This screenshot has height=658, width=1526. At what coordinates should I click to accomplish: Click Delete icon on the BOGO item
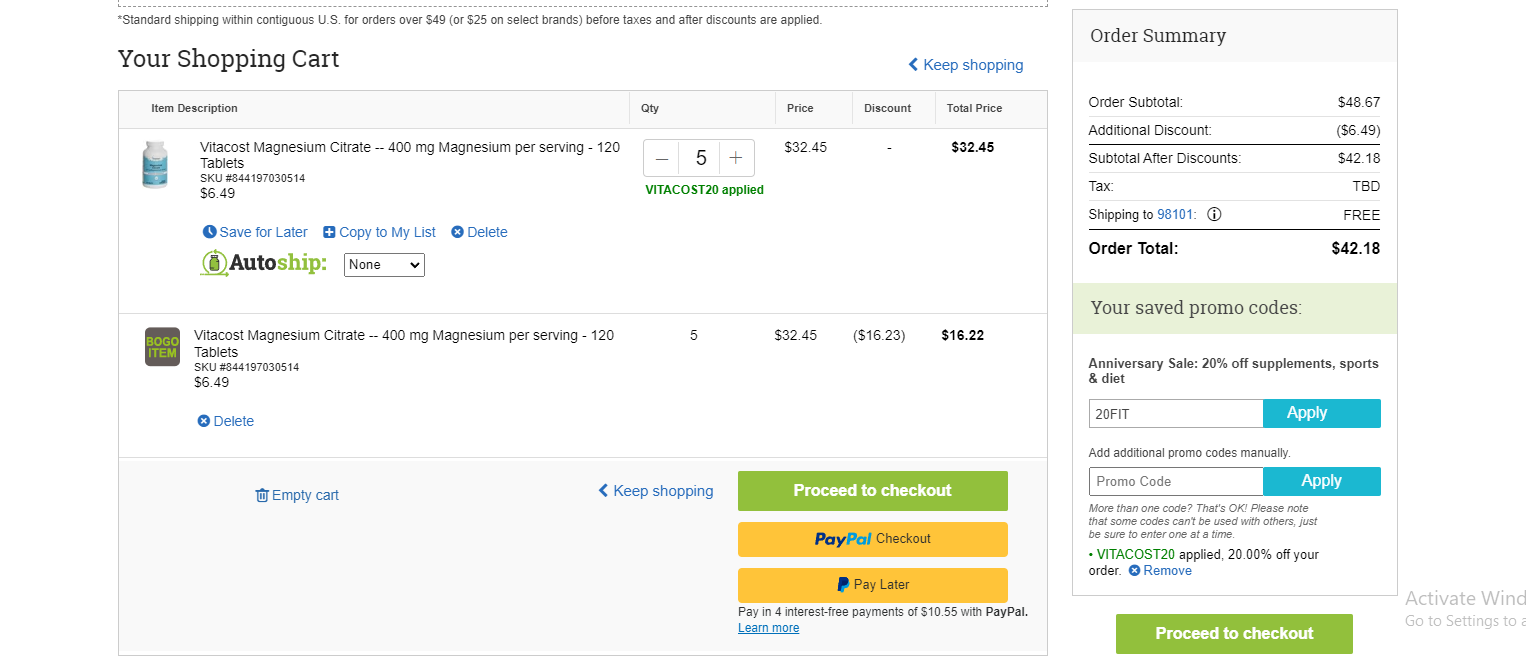coord(204,421)
